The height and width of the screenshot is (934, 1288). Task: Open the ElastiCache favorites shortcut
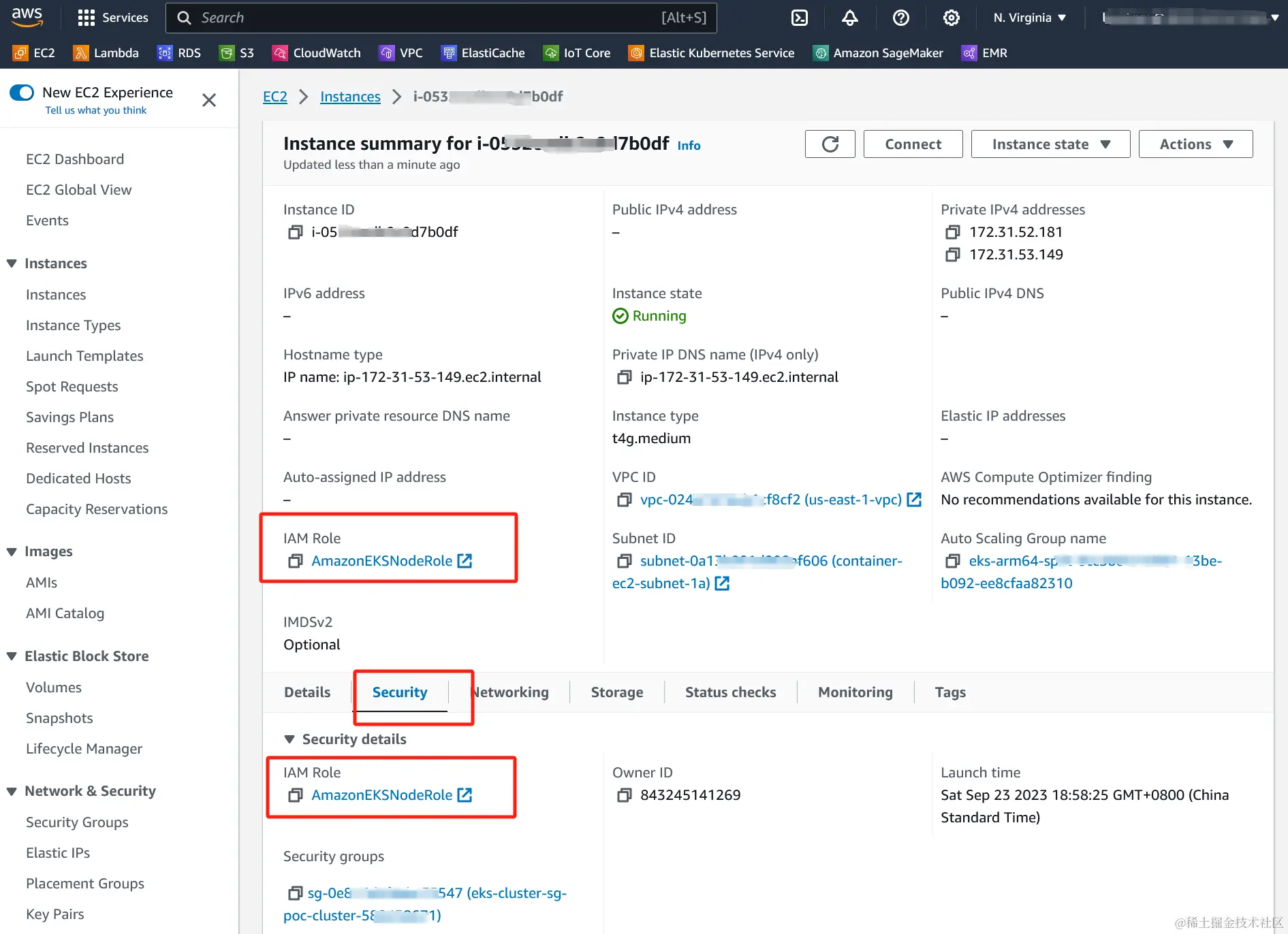coord(484,53)
